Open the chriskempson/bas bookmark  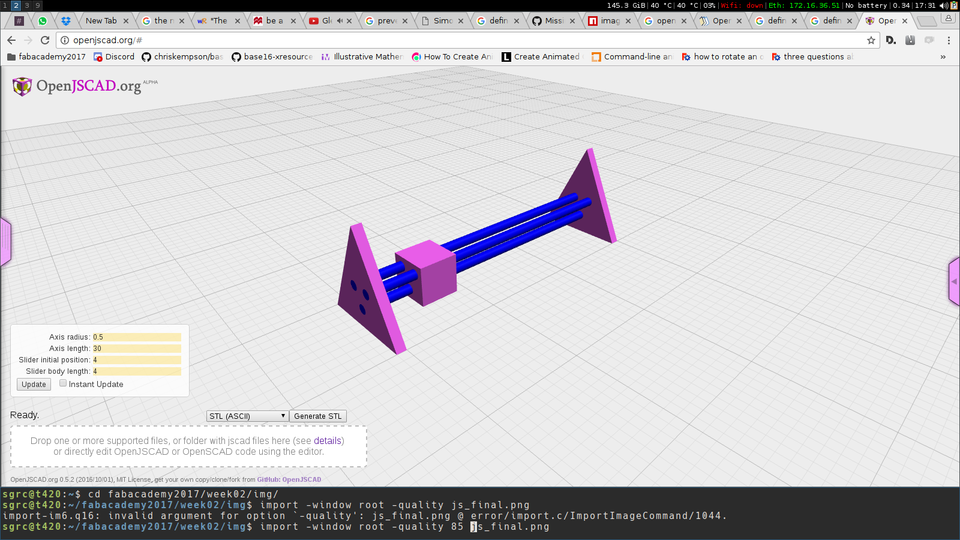click(x=182, y=56)
